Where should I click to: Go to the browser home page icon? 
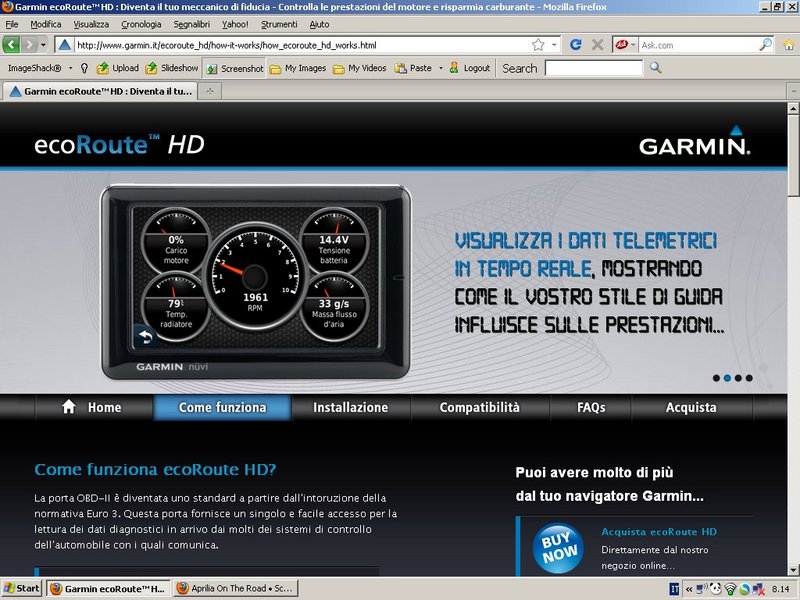(789, 45)
